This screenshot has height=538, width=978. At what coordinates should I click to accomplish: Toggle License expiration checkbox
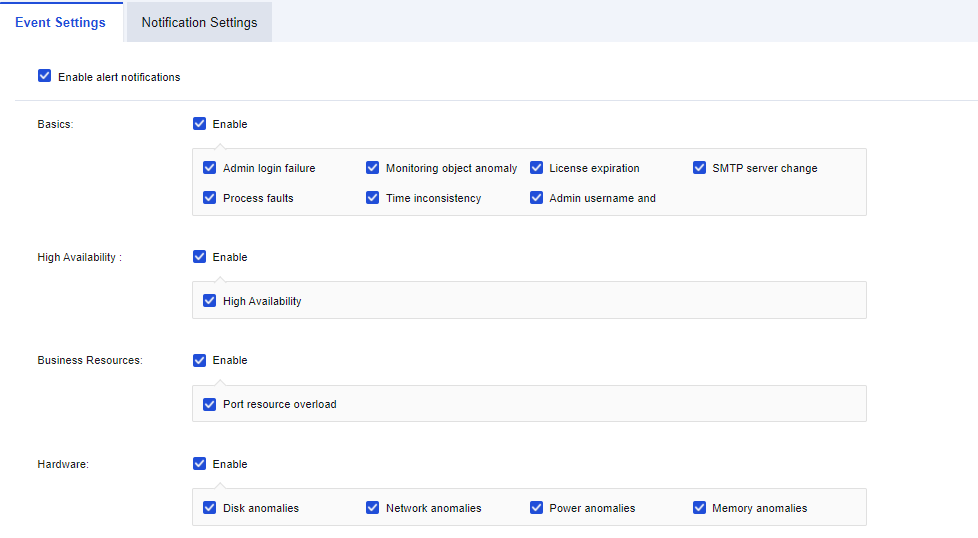pyautogui.click(x=537, y=168)
